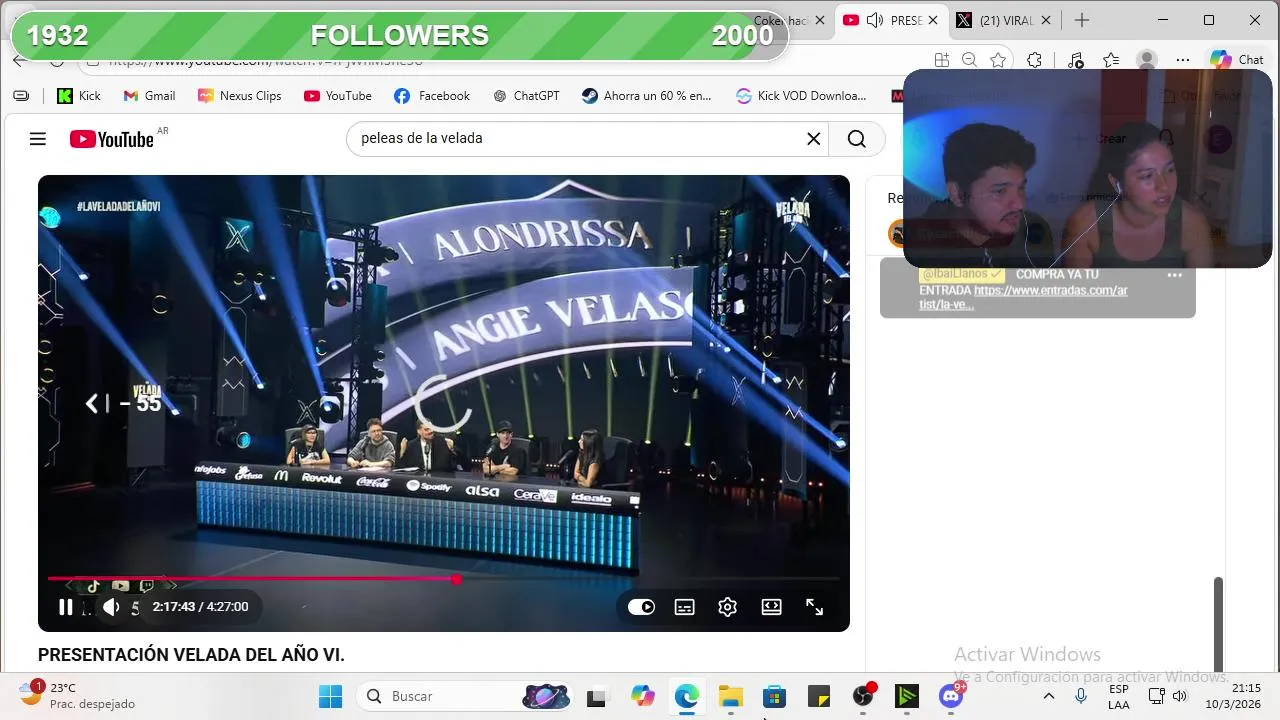Open the ESP LAA language switcher

pos(1119,696)
